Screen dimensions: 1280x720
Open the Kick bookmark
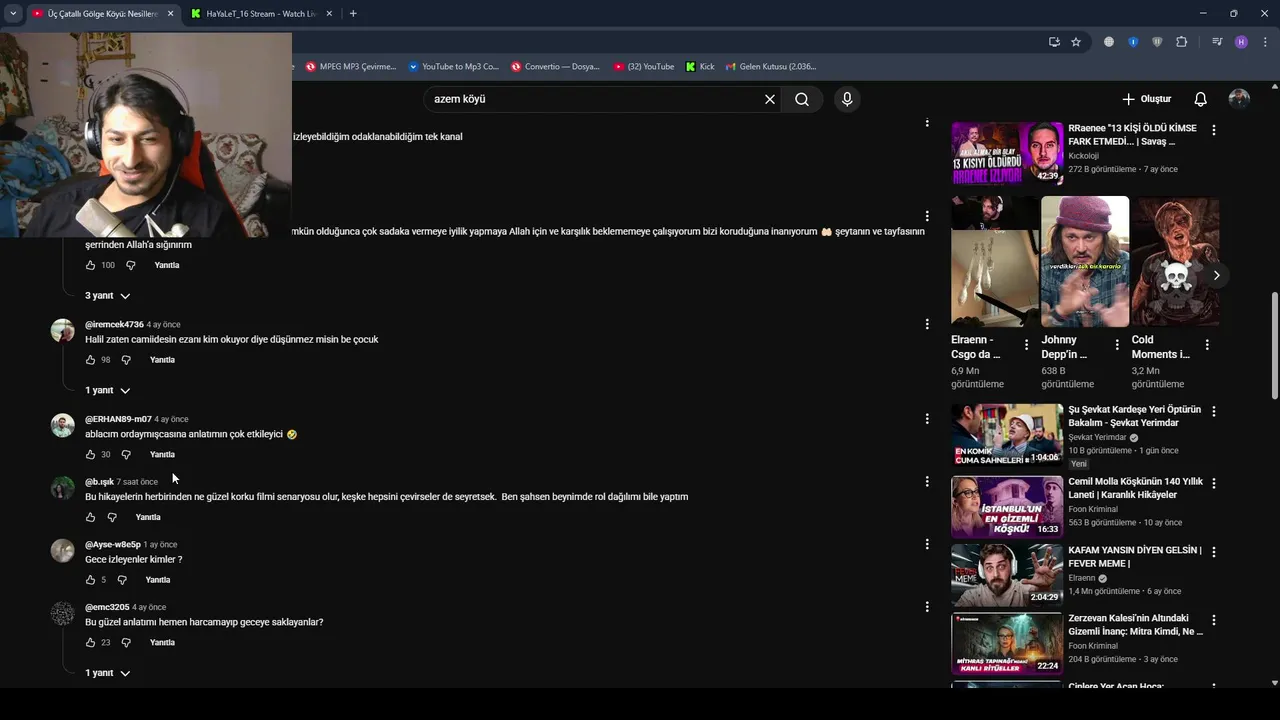[x=700, y=67]
